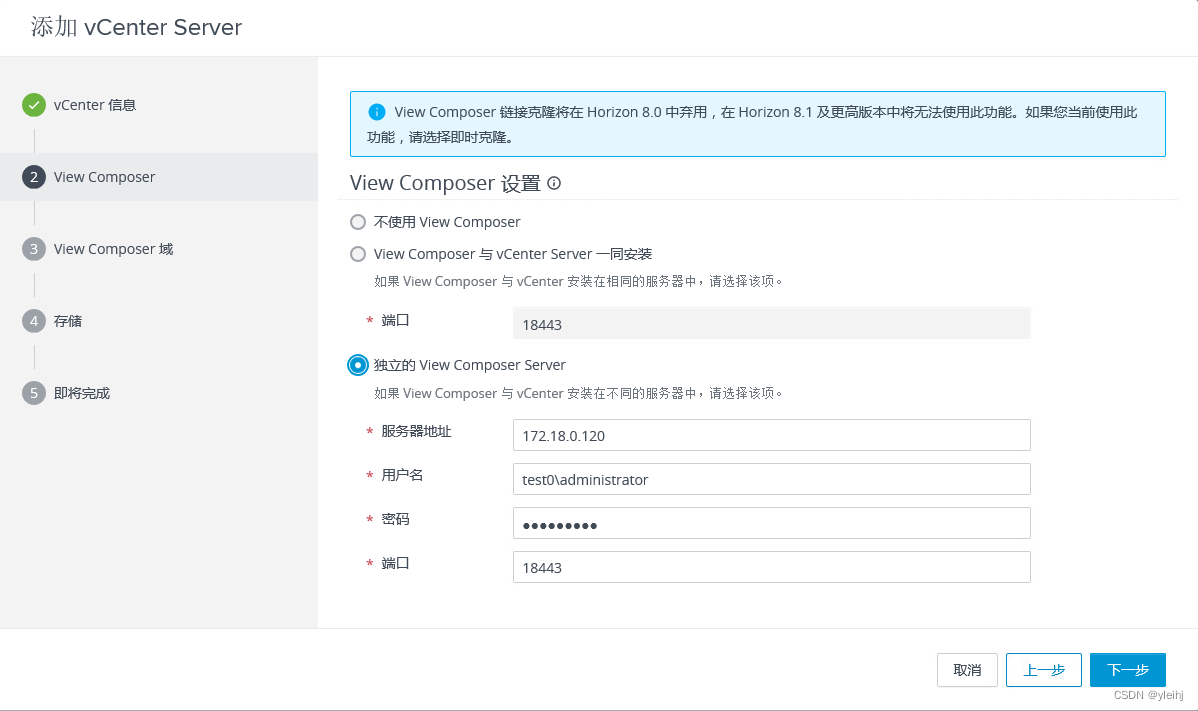This screenshot has height=711, width=1198.
Task: Click step 3 number circle icon
Action: 34,249
